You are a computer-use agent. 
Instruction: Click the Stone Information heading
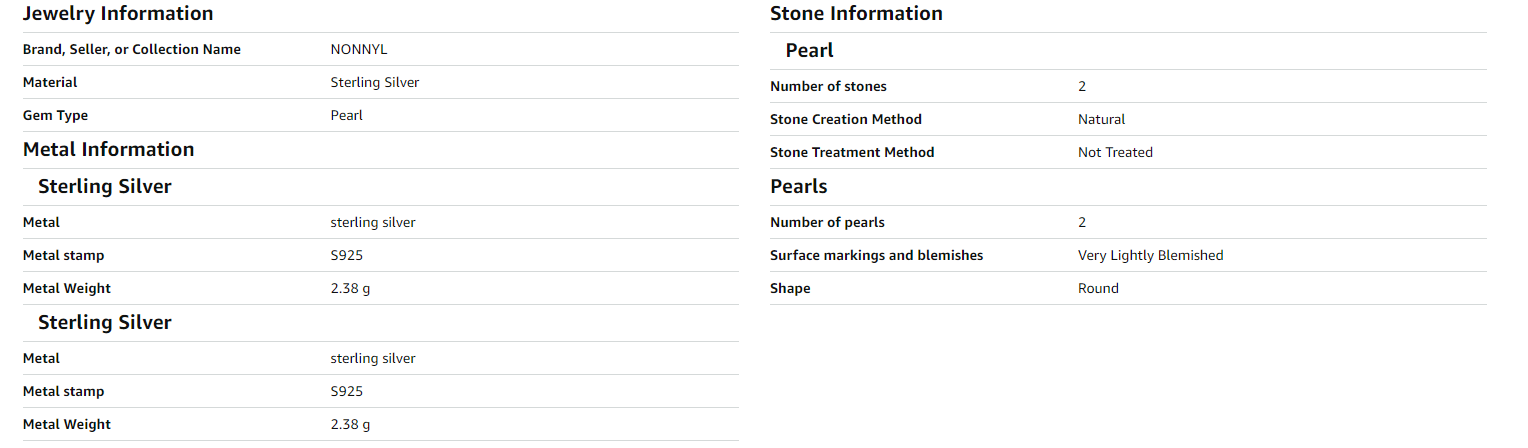856,14
